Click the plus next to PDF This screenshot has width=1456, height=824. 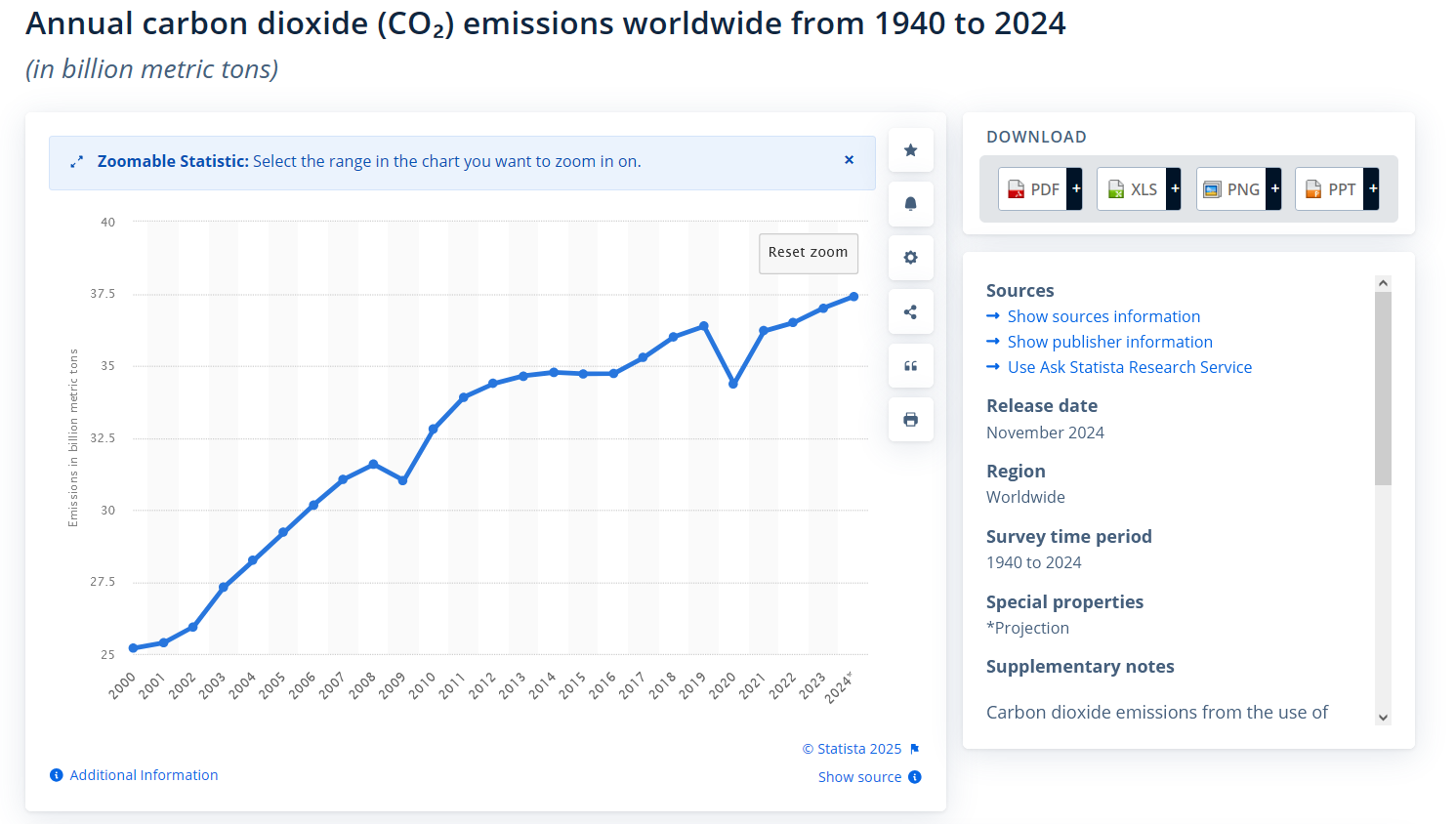tap(1076, 189)
